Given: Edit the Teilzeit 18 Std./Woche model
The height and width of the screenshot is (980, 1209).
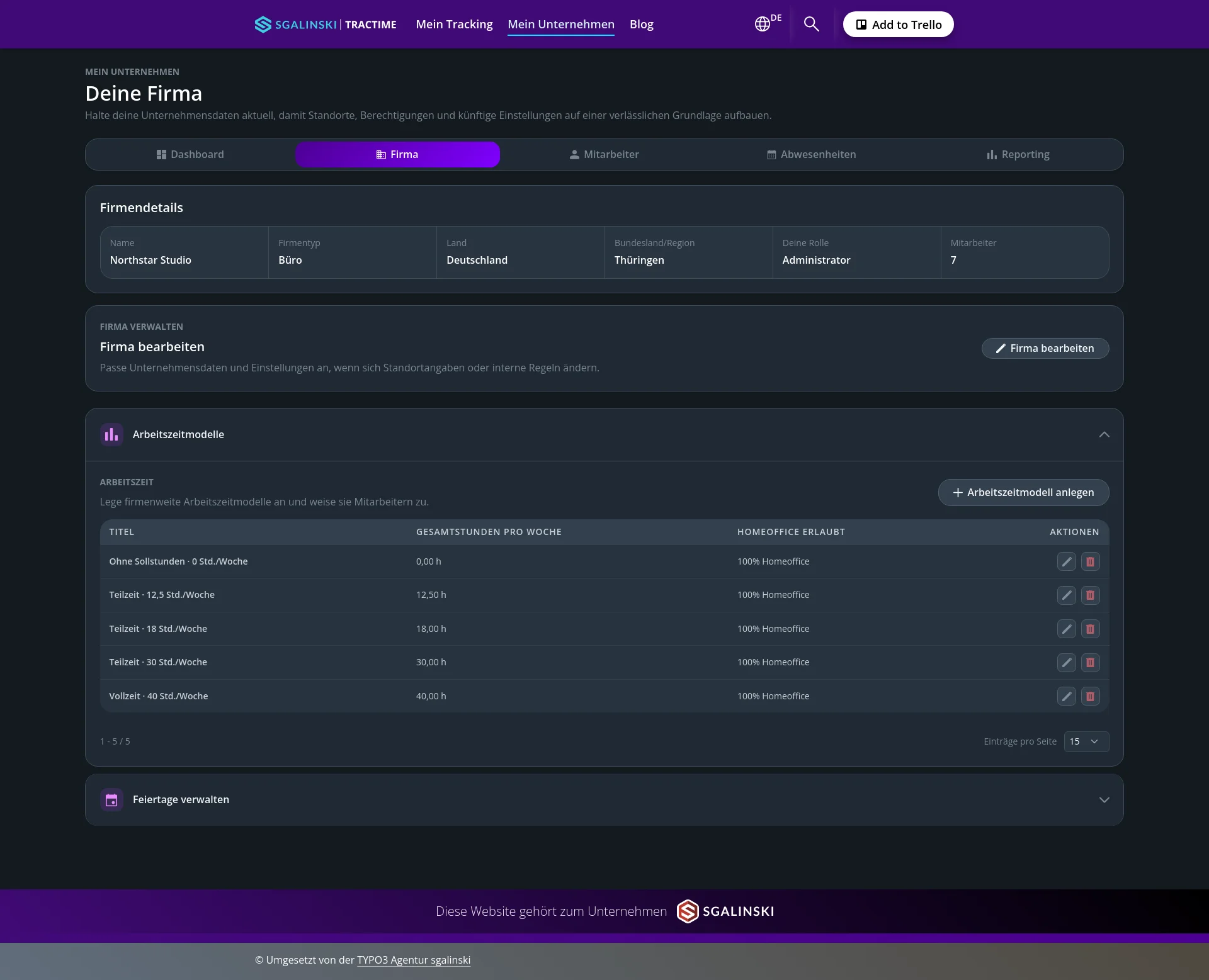Looking at the screenshot, I should click(1066, 629).
